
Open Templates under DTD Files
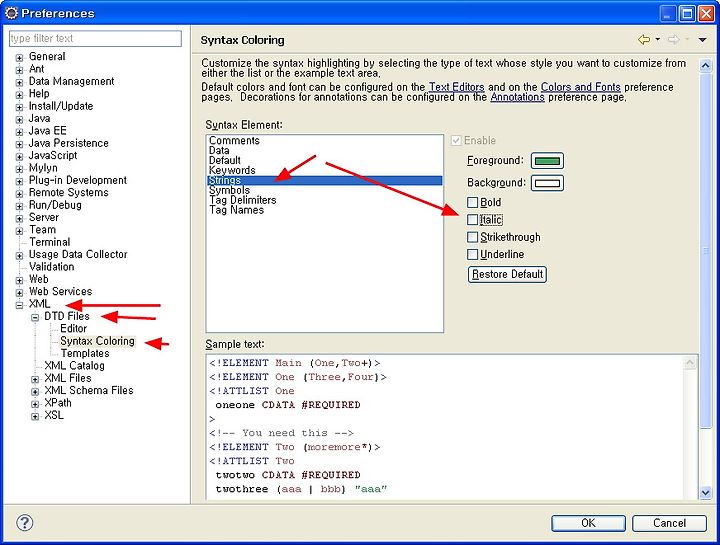(85, 354)
